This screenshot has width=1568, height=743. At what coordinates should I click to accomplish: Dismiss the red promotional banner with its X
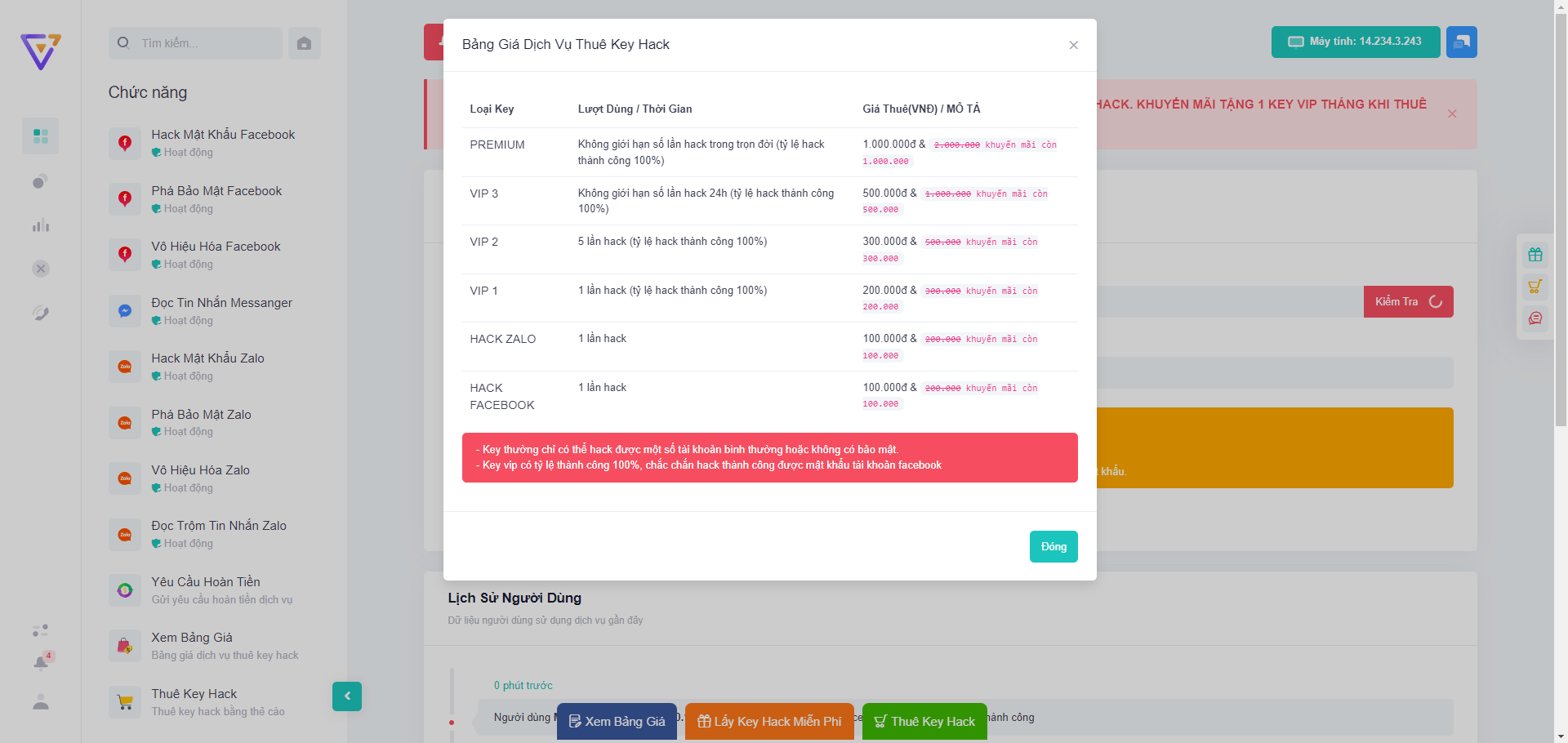click(1452, 114)
